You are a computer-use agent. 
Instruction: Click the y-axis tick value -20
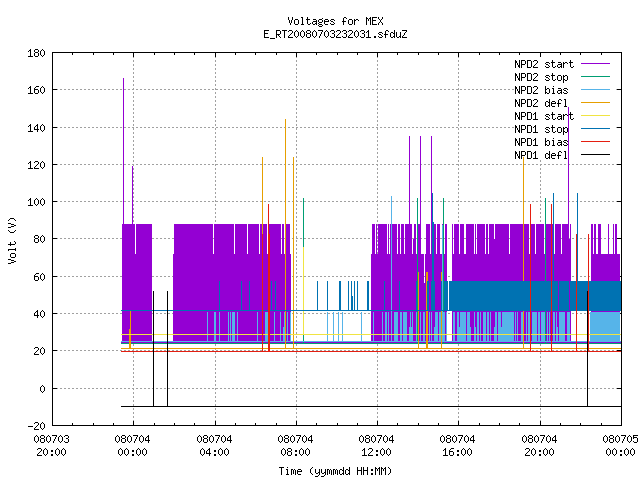tap(36, 426)
